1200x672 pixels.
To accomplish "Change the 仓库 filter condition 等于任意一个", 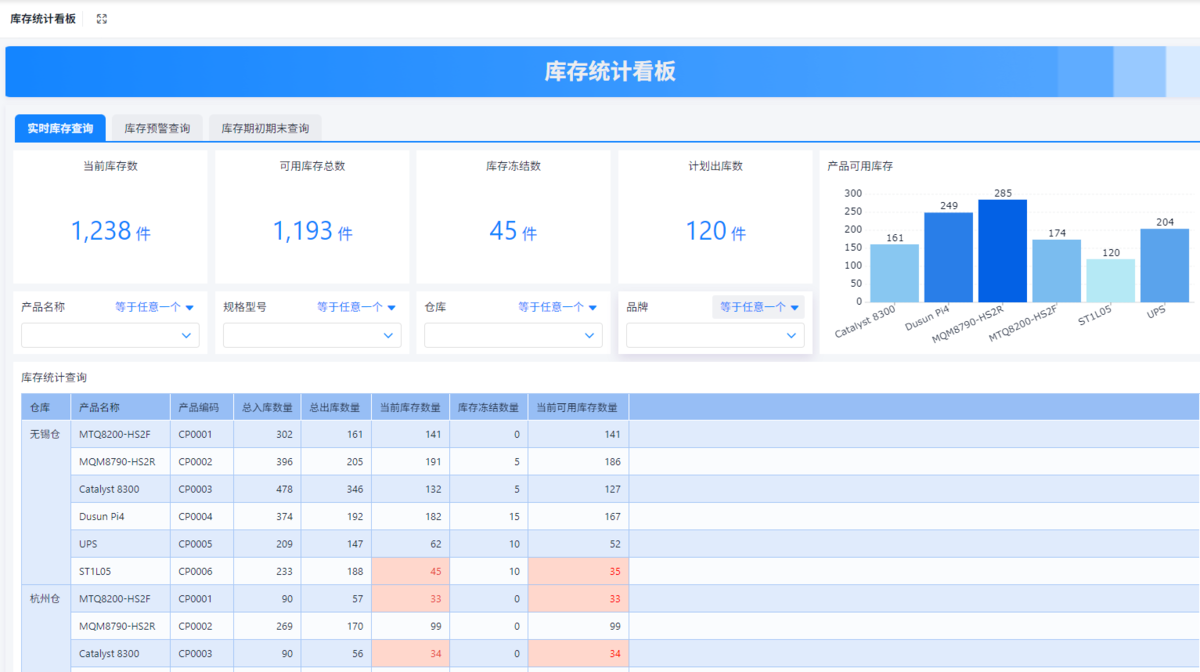I will pyautogui.click(x=557, y=307).
